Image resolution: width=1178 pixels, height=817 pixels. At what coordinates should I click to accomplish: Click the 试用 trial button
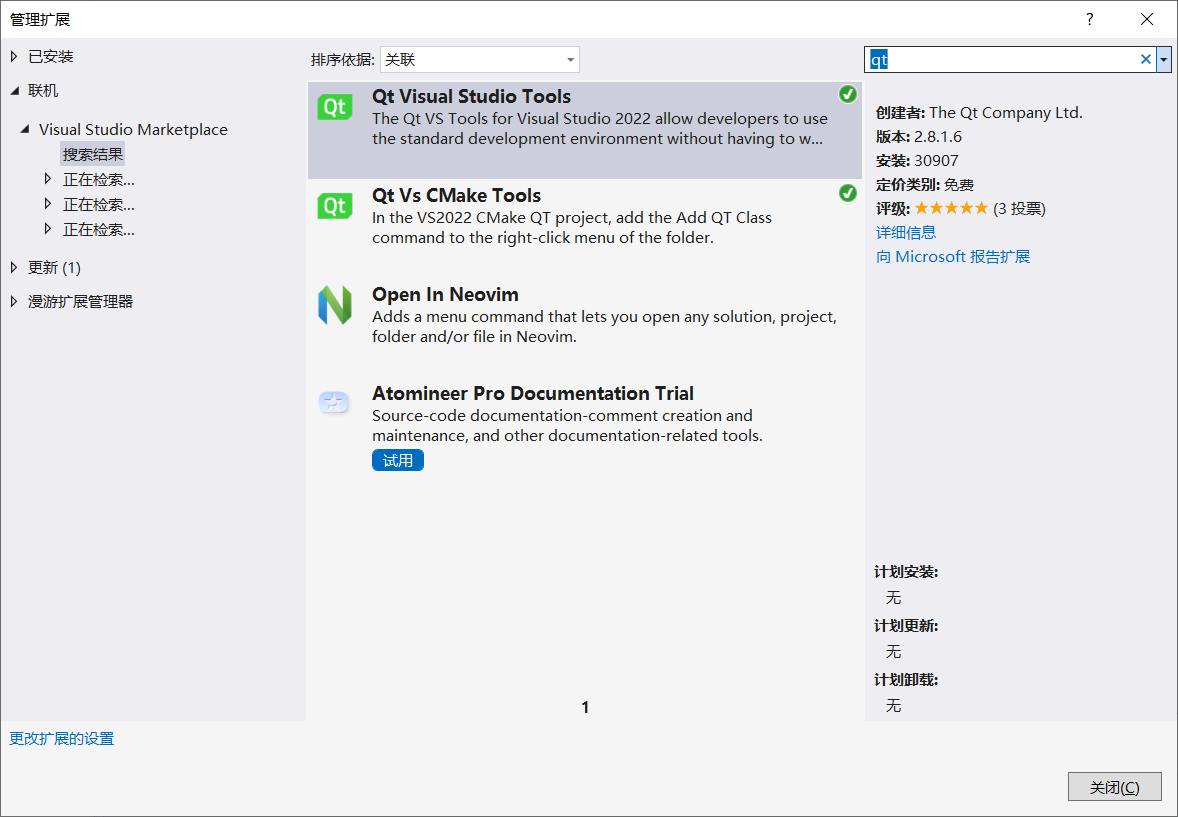(397, 460)
